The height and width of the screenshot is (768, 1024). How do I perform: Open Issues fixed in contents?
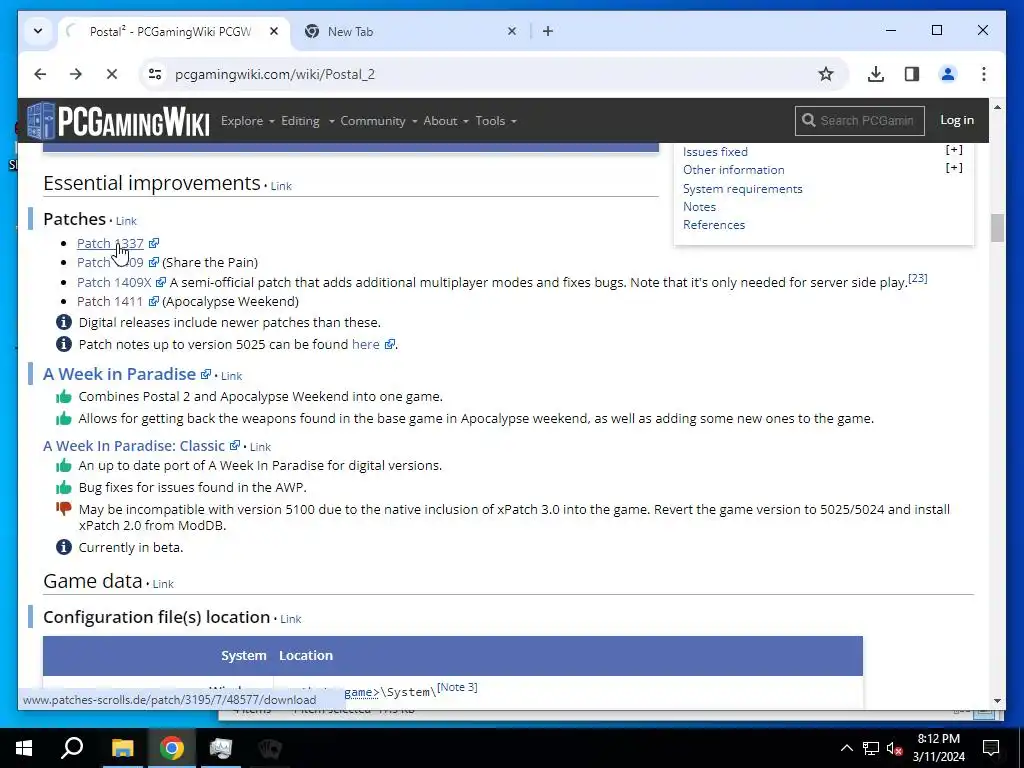click(715, 152)
